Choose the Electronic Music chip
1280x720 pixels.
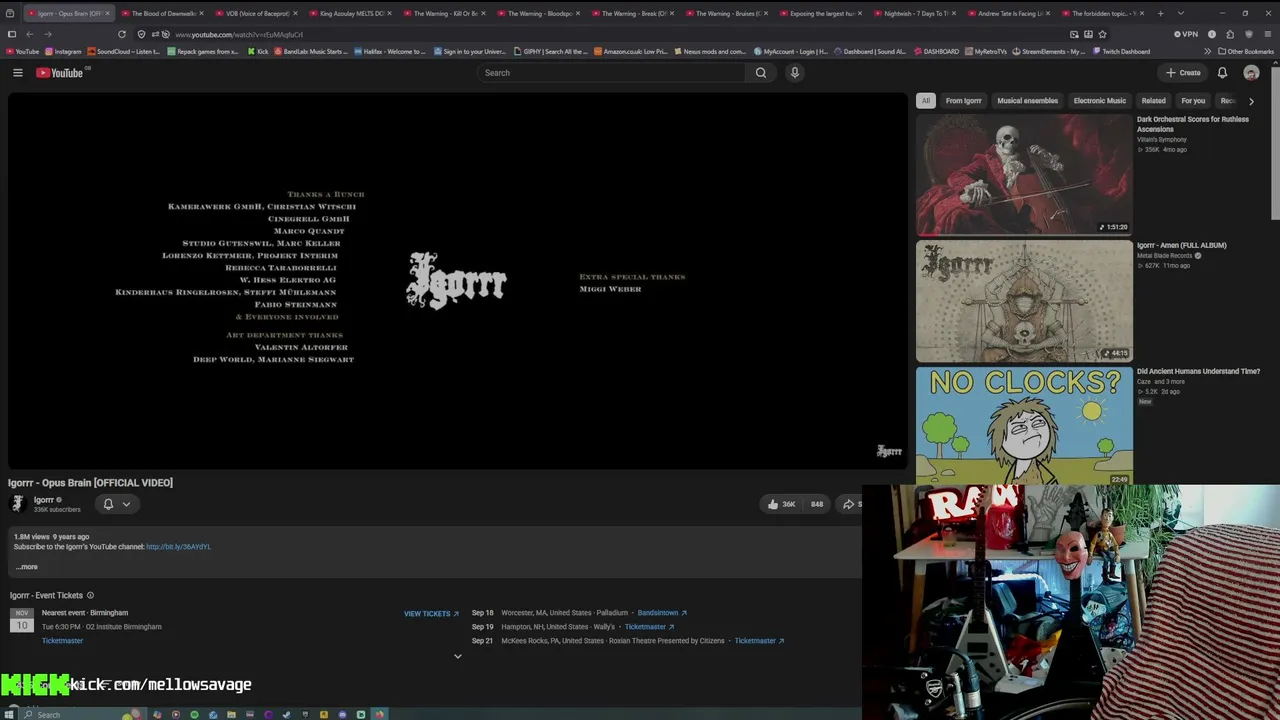click(1099, 100)
